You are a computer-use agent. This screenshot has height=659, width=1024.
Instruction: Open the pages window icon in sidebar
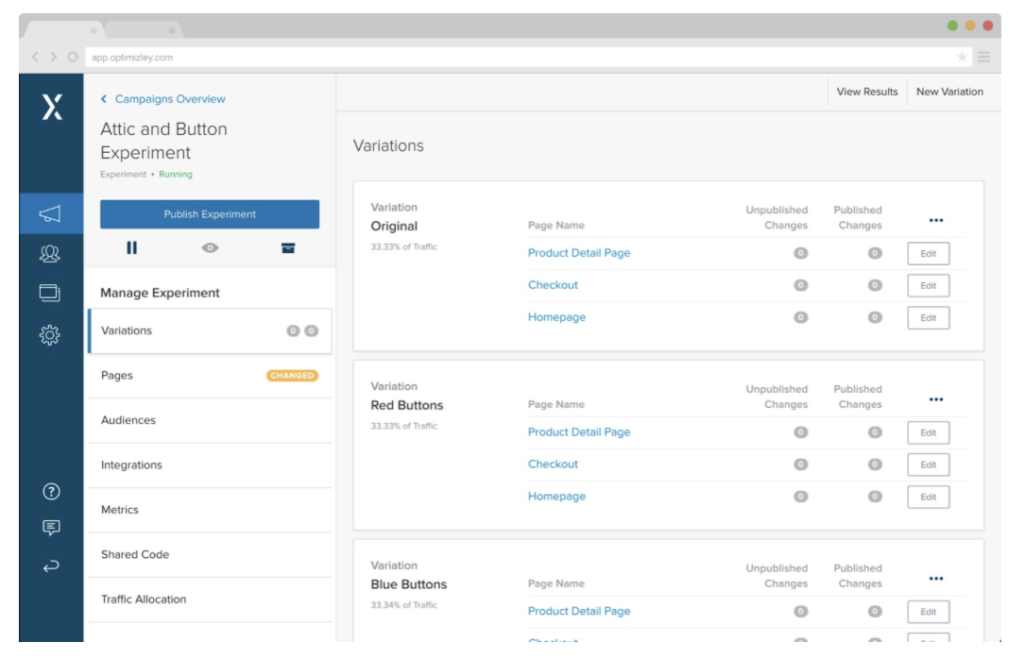pos(50,293)
